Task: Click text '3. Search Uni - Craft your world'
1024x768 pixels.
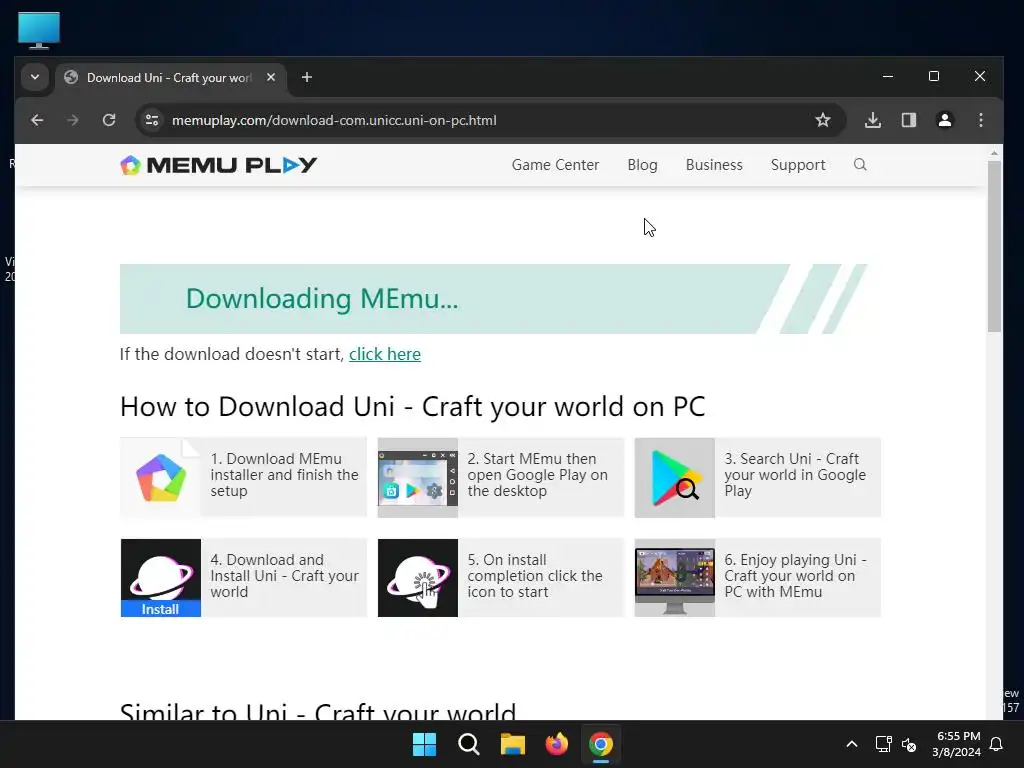Action: click(795, 475)
